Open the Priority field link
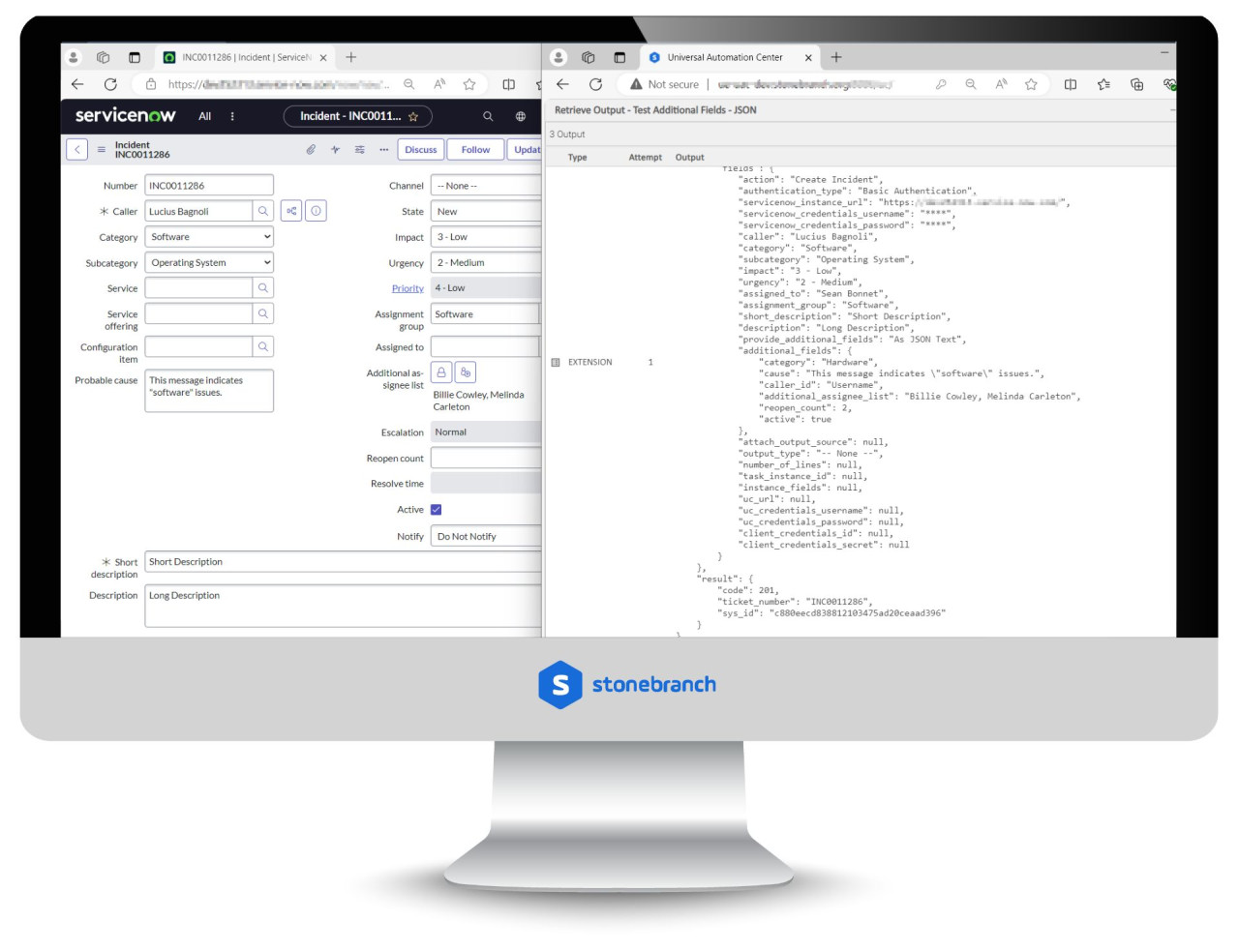 407,287
